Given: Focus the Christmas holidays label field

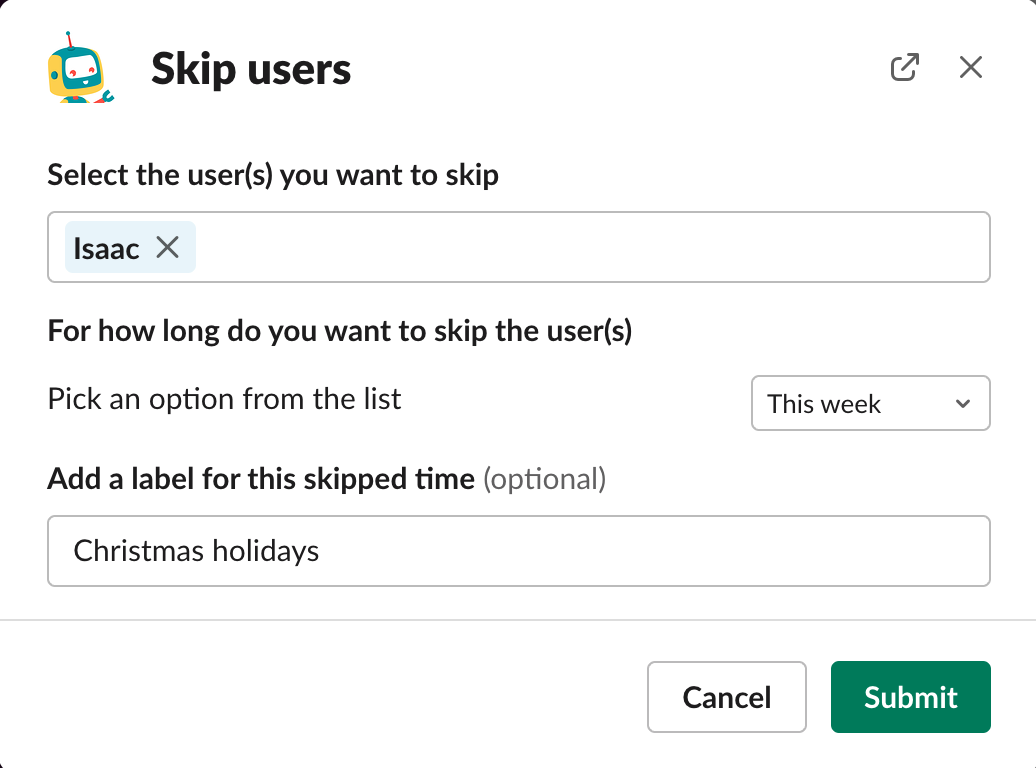Looking at the screenshot, I should 519,551.
